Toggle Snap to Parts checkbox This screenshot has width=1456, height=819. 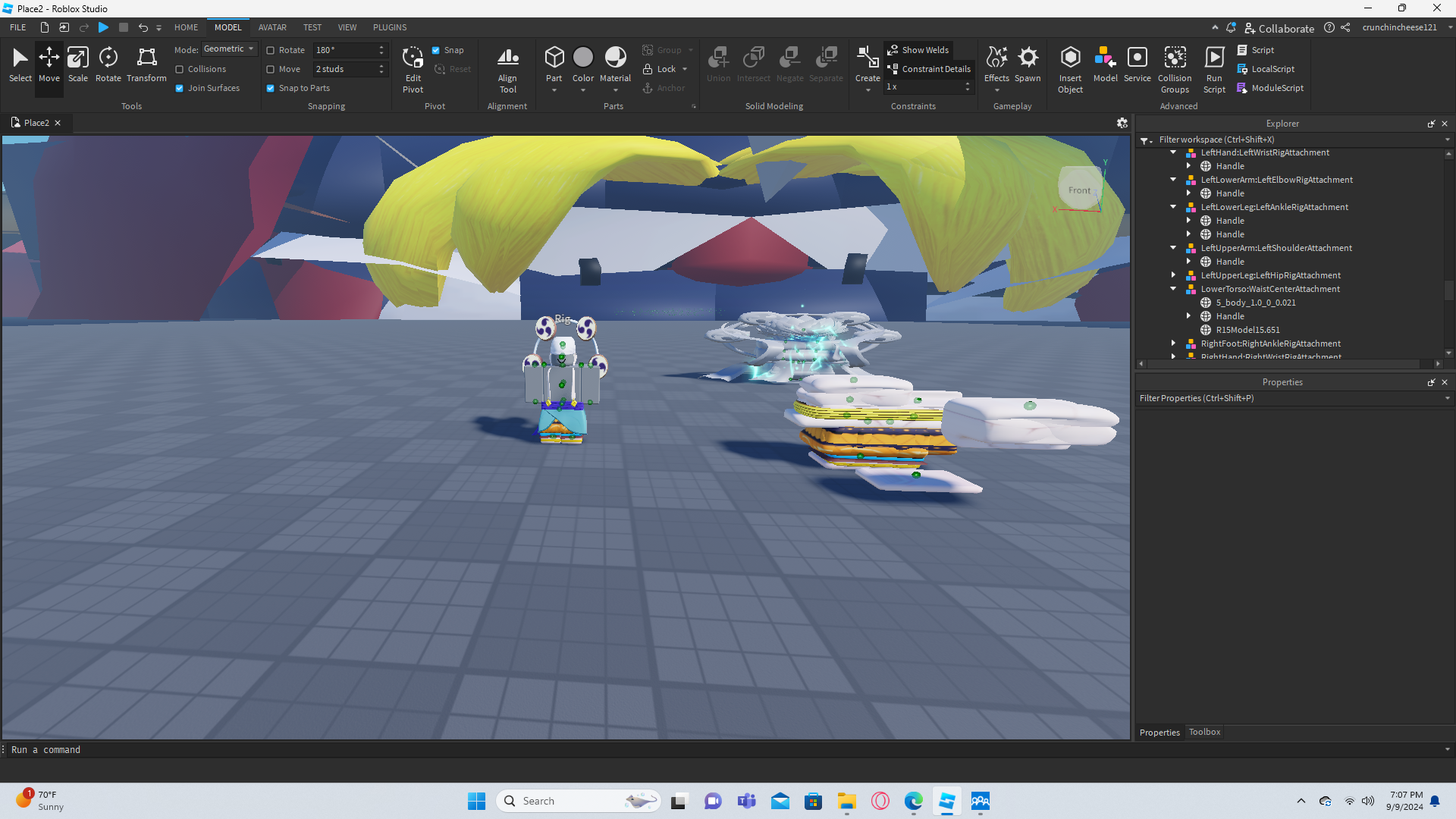pyautogui.click(x=271, y=88)
